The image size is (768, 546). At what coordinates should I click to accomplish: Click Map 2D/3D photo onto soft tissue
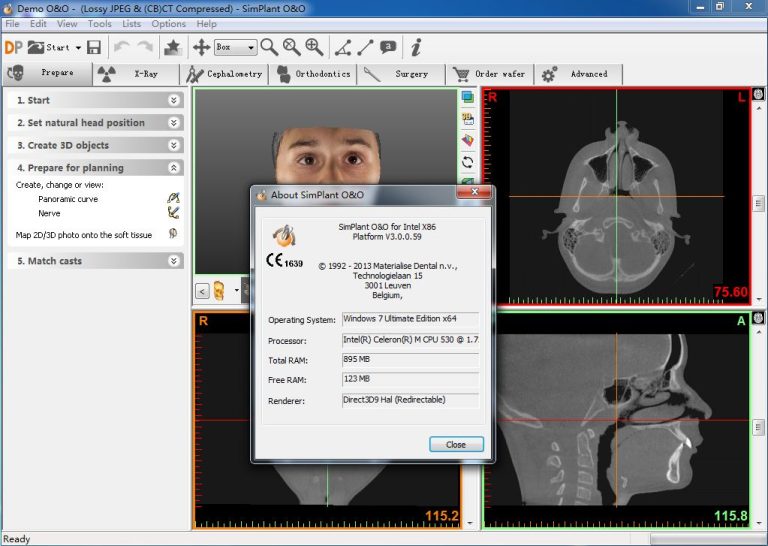point(84,235)
